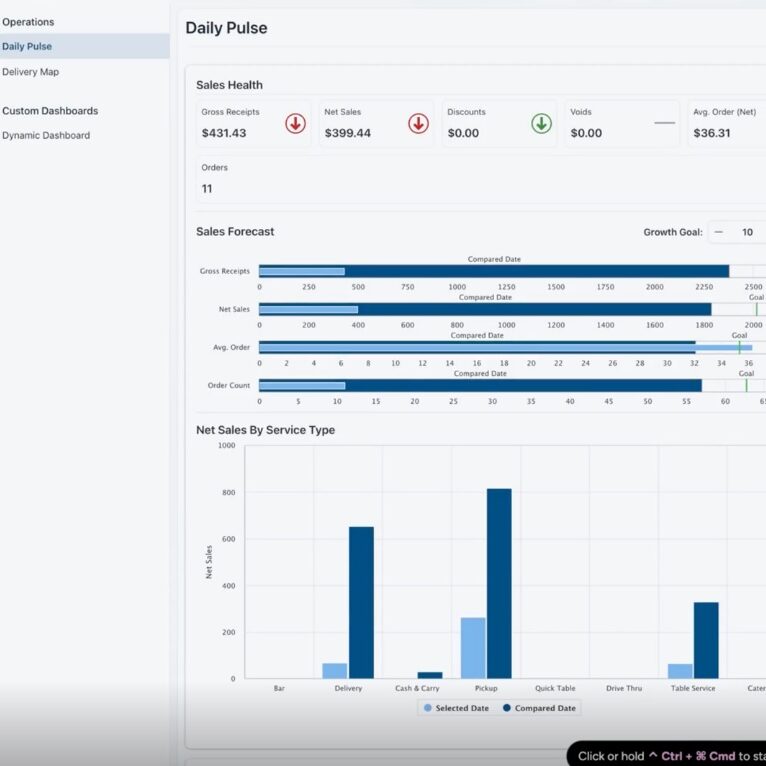
Task: Click the green goal marker on Order Count bar
Action: pos(746,385)
